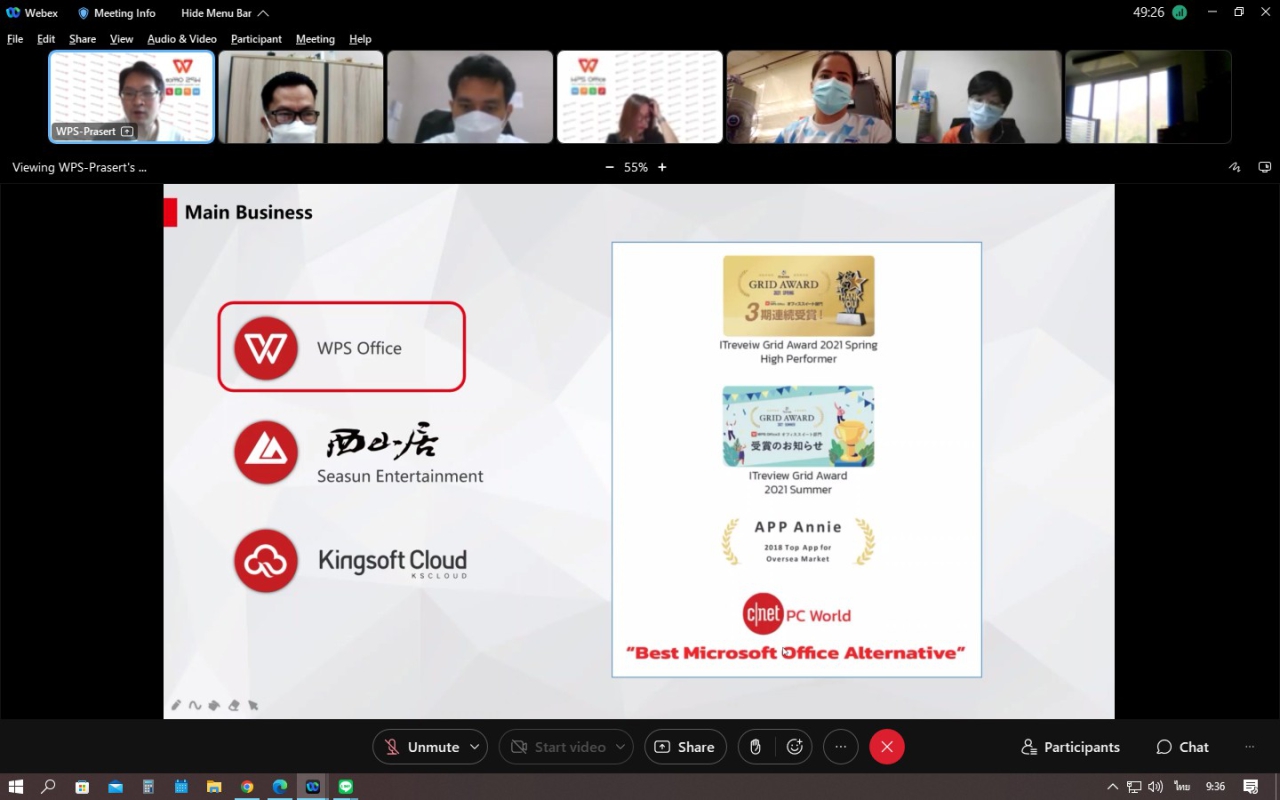The width and height of the screenshot is (1280, 800).
Task: Click the WPS Office logo on slide
Action: [x=266, y=348]
